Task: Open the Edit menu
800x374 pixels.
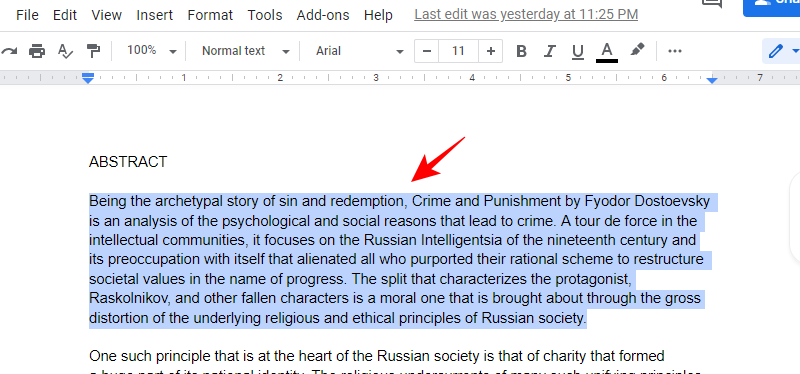Action: [x=65, y=15]
